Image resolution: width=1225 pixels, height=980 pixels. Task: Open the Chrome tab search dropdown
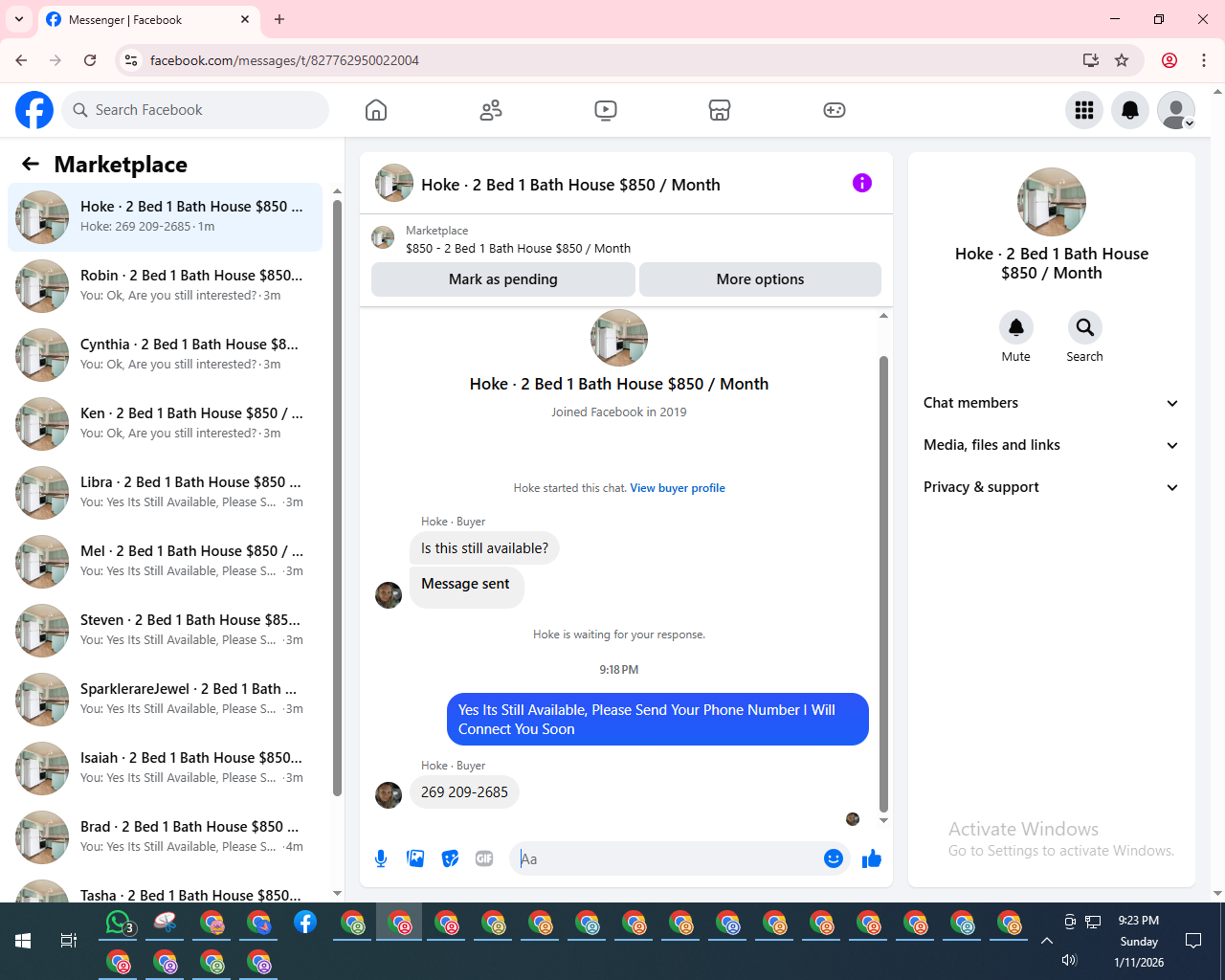(19, 19)
